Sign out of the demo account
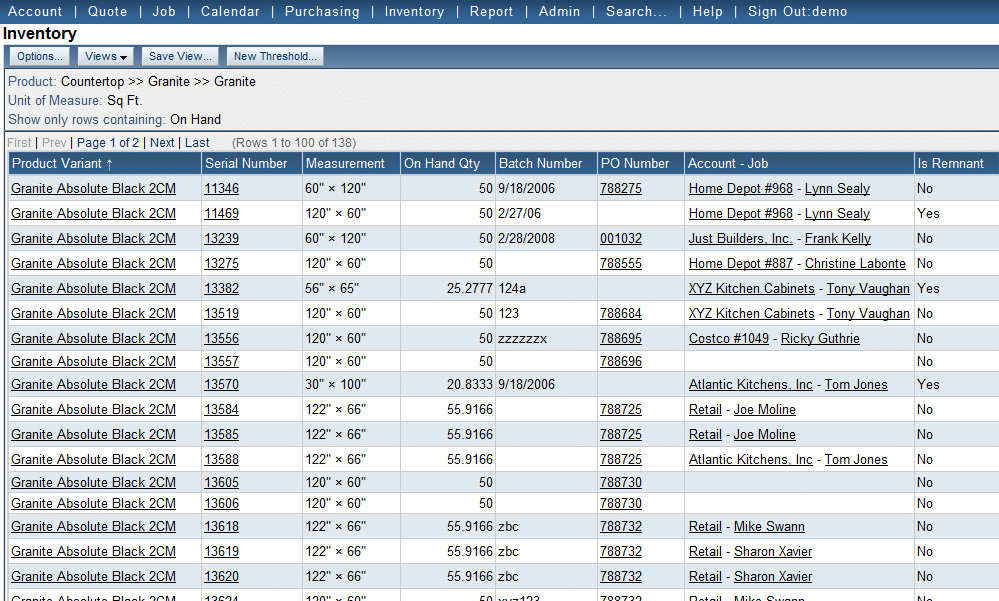Viewport: 999px width, 601px height. [x=797, y=12]
